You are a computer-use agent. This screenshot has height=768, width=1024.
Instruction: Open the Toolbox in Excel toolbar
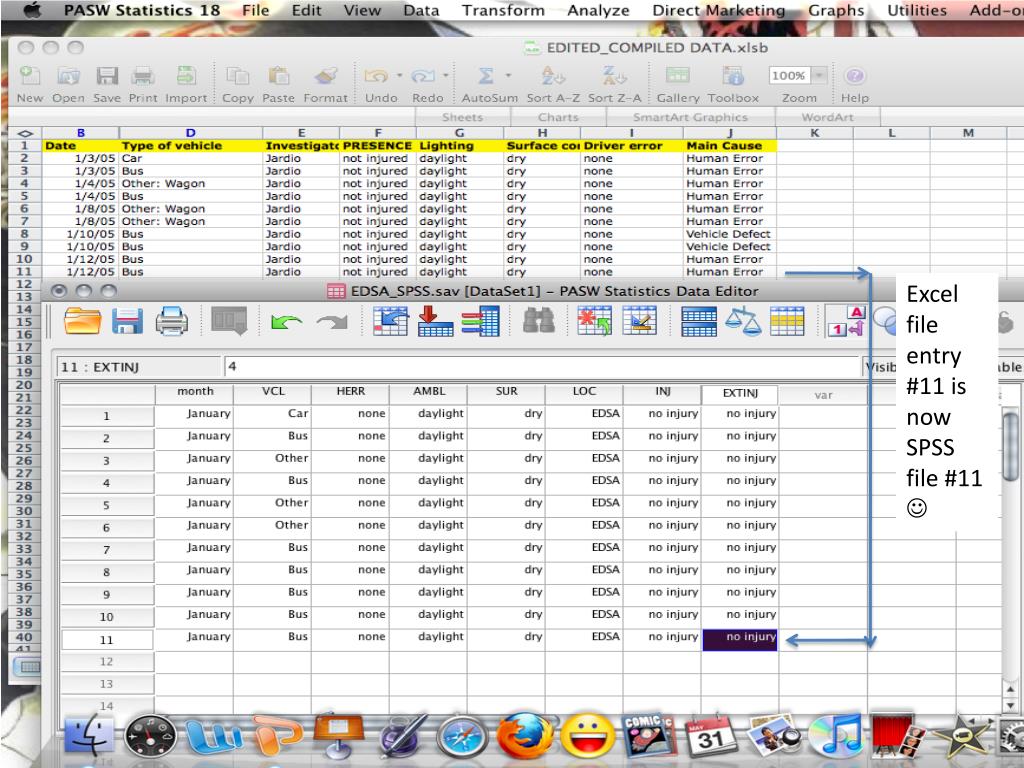click(x=733, y=76)
